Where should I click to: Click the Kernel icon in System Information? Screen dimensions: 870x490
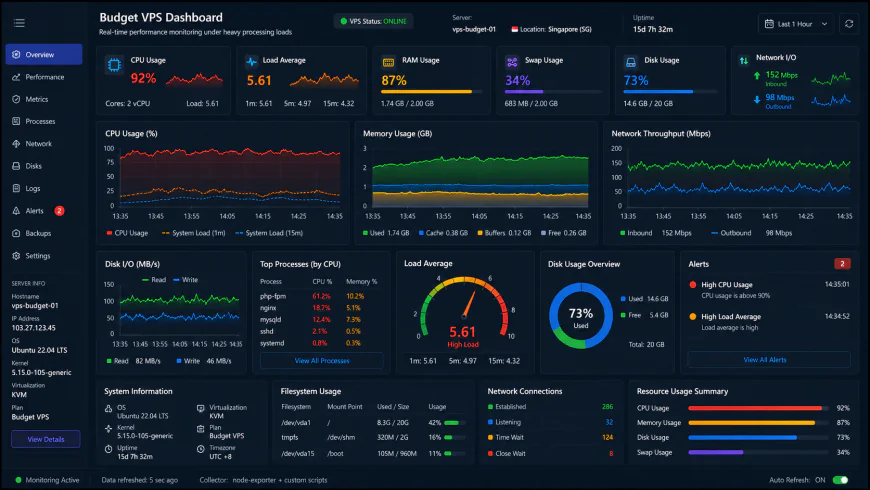(109, 428)
